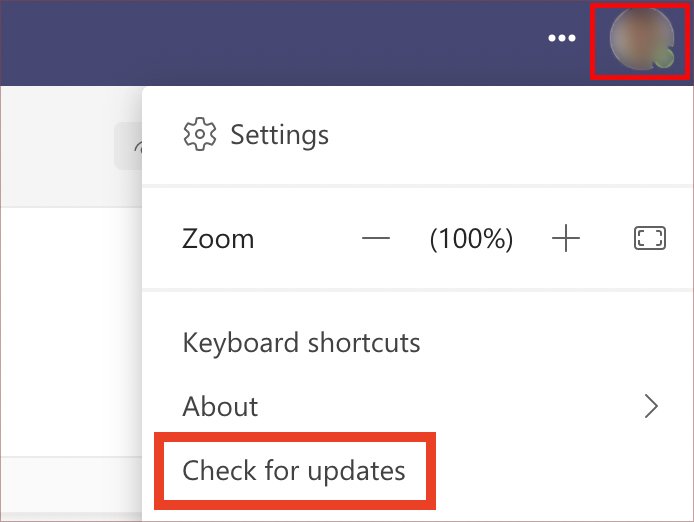Click the gray strip below the content pane
The image size is (694, 522).
coord(71,485)
